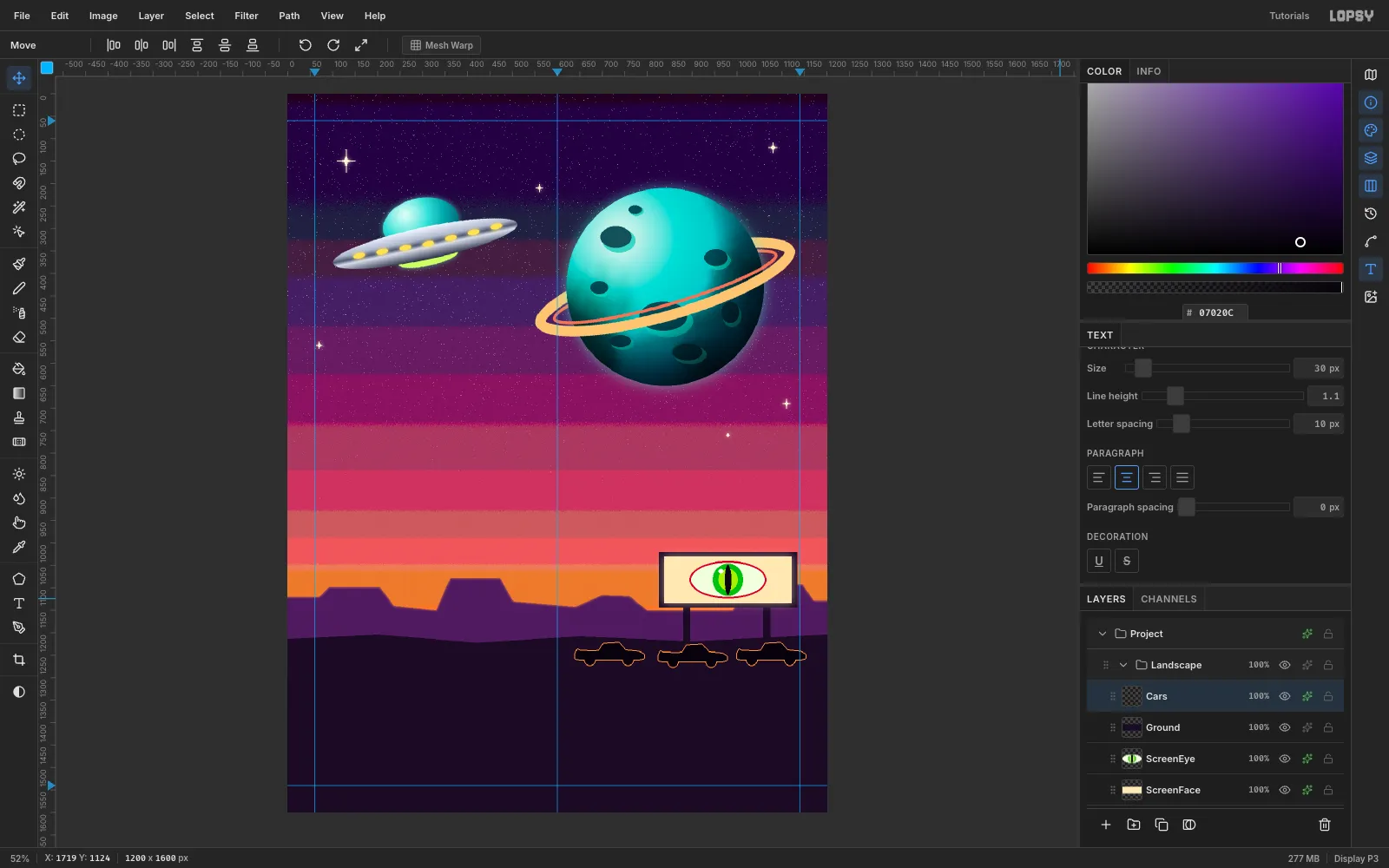The height and width of the screenshot is (868, 1389).
Task: Align selection to bottom edge
Action: point(253,45)
